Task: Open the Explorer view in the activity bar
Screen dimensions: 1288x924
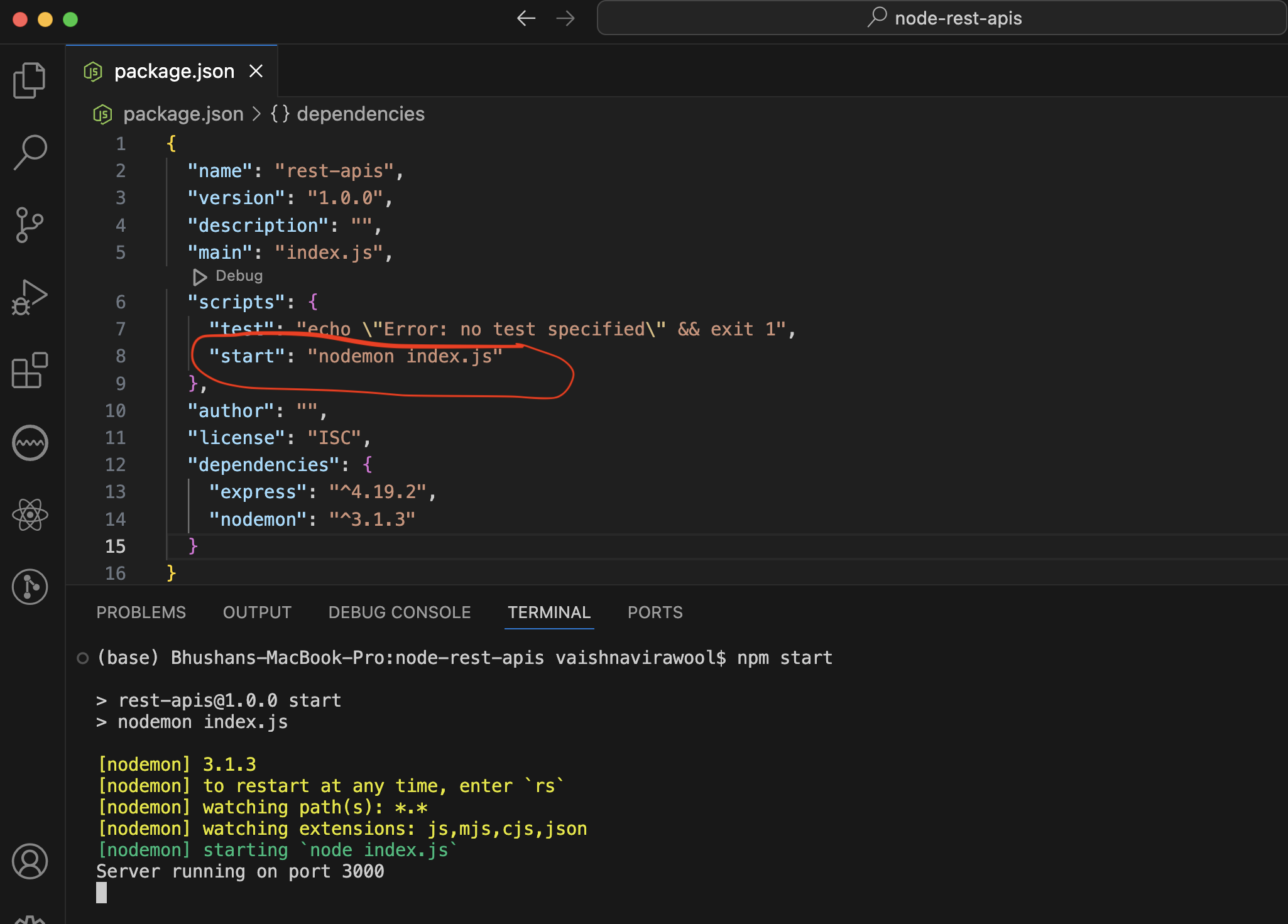Action: [x=30, y=80]
